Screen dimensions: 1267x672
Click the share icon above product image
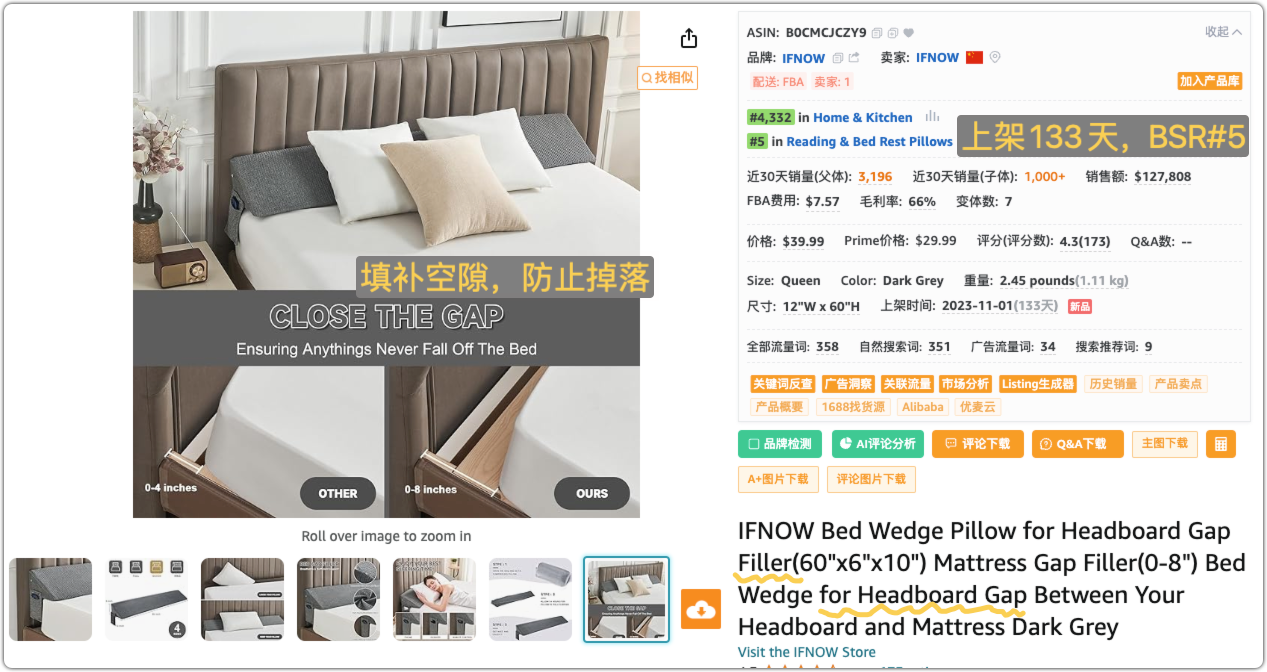coord(688,38)
